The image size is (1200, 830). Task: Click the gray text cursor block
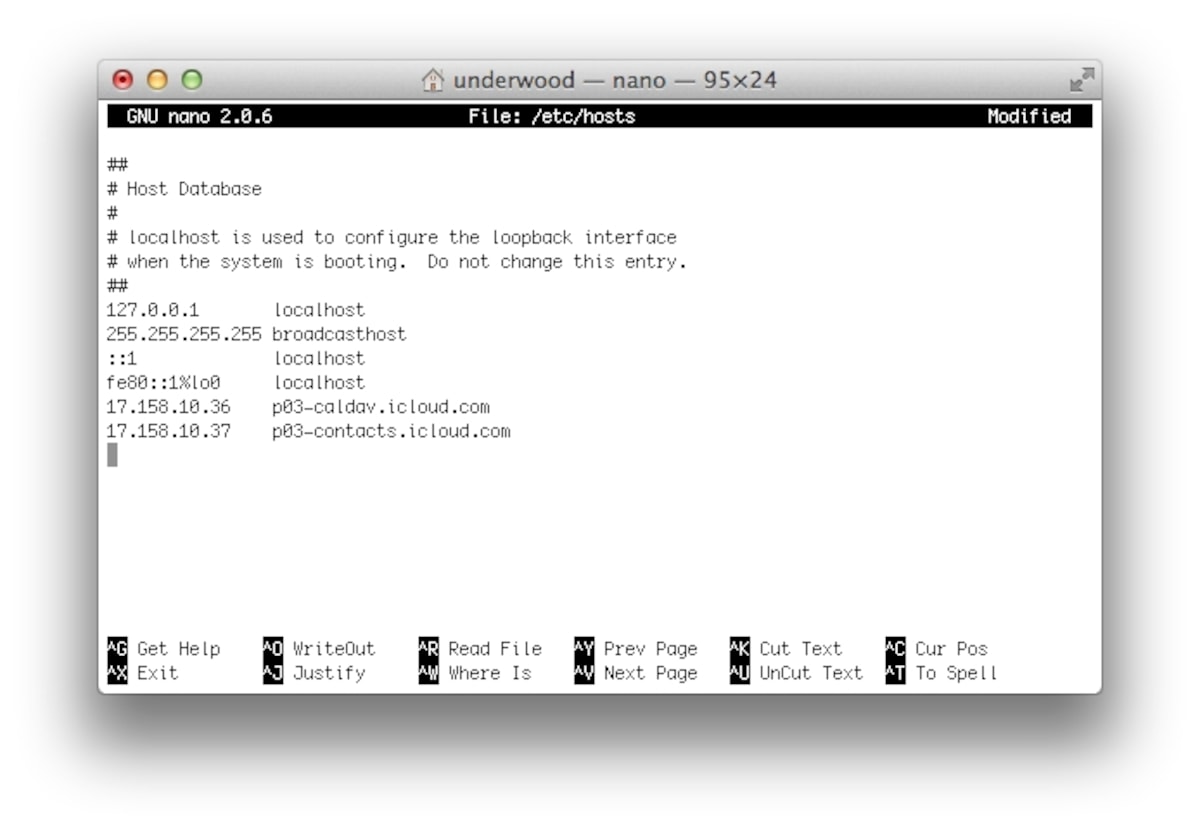(112, 456)
